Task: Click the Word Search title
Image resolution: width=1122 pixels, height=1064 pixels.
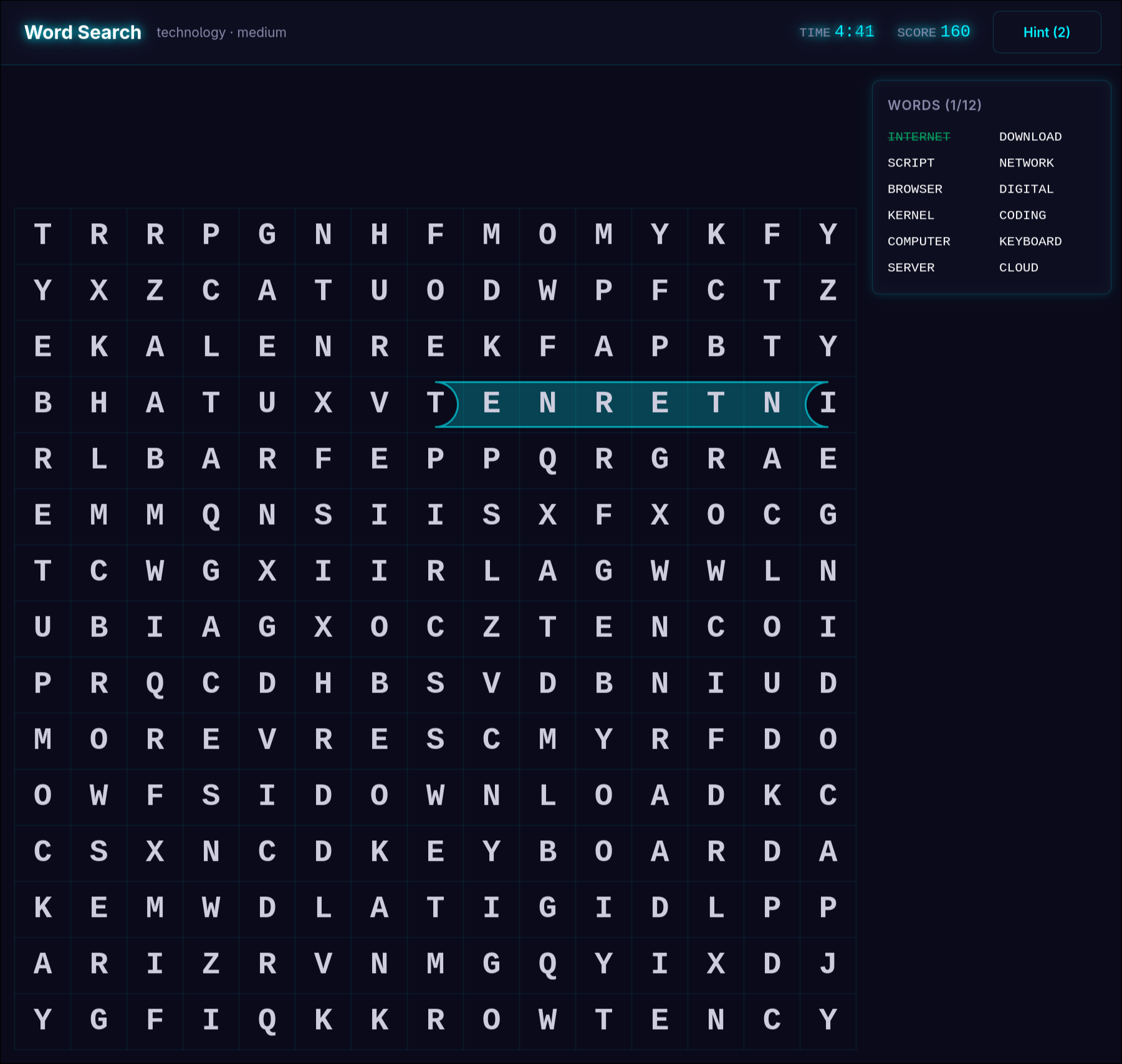Action: pos(82,32)
